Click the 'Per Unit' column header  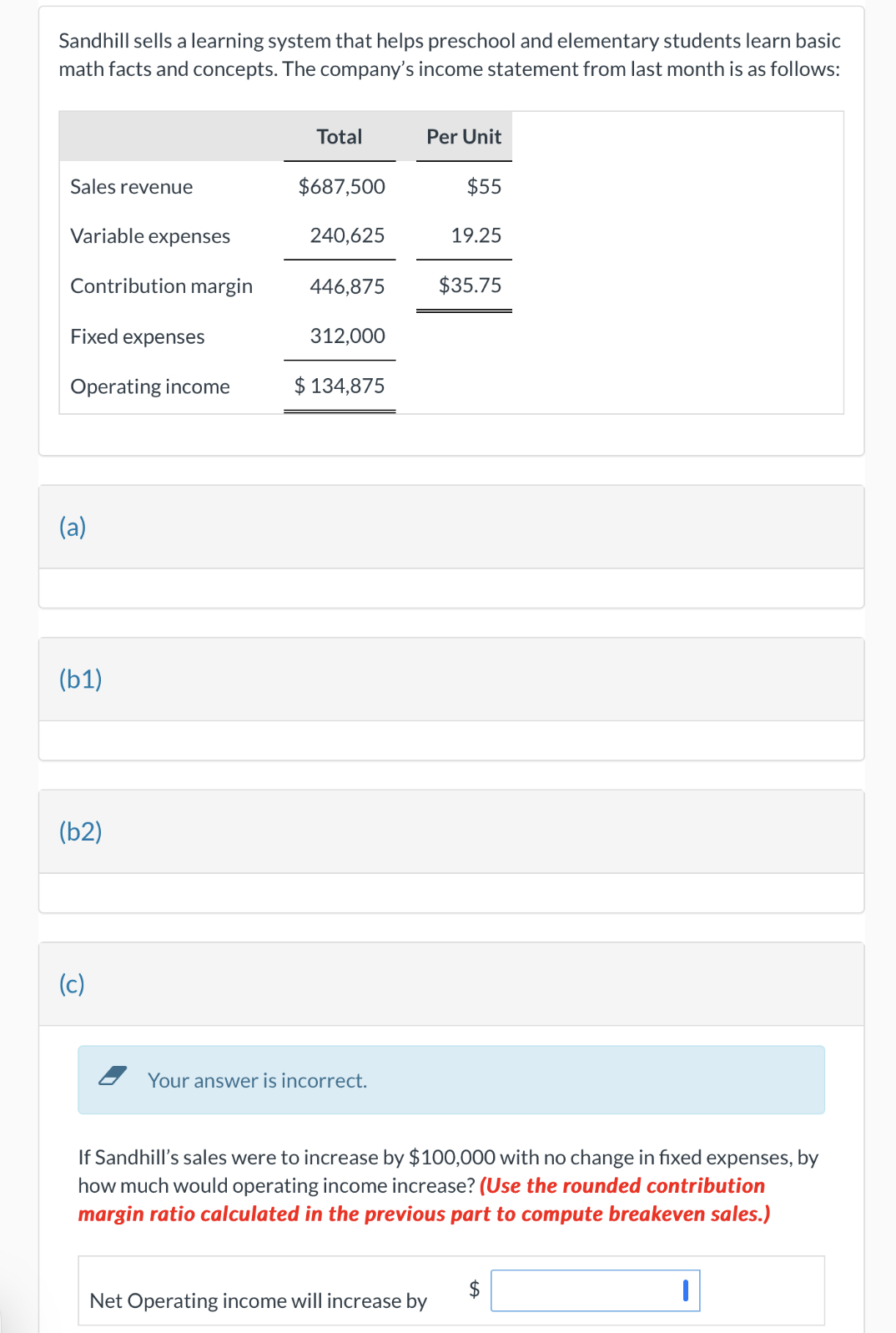464,137
